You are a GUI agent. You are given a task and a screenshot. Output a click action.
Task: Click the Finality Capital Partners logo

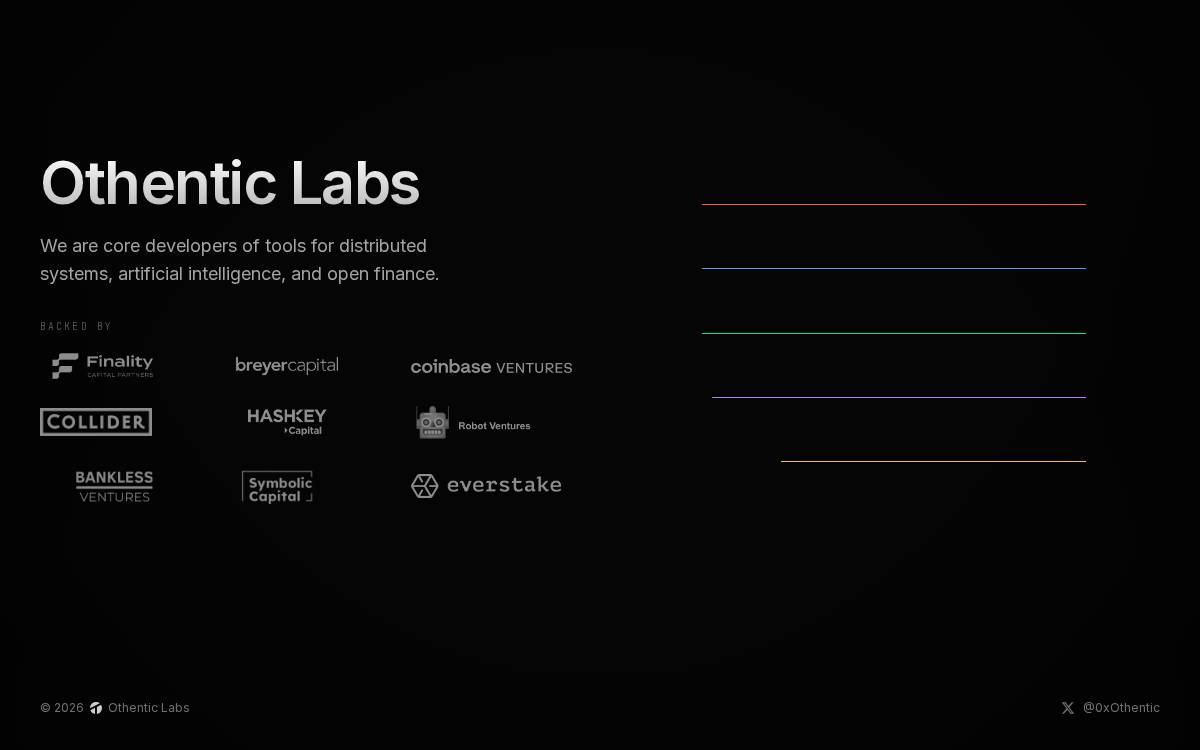(102, 366)
